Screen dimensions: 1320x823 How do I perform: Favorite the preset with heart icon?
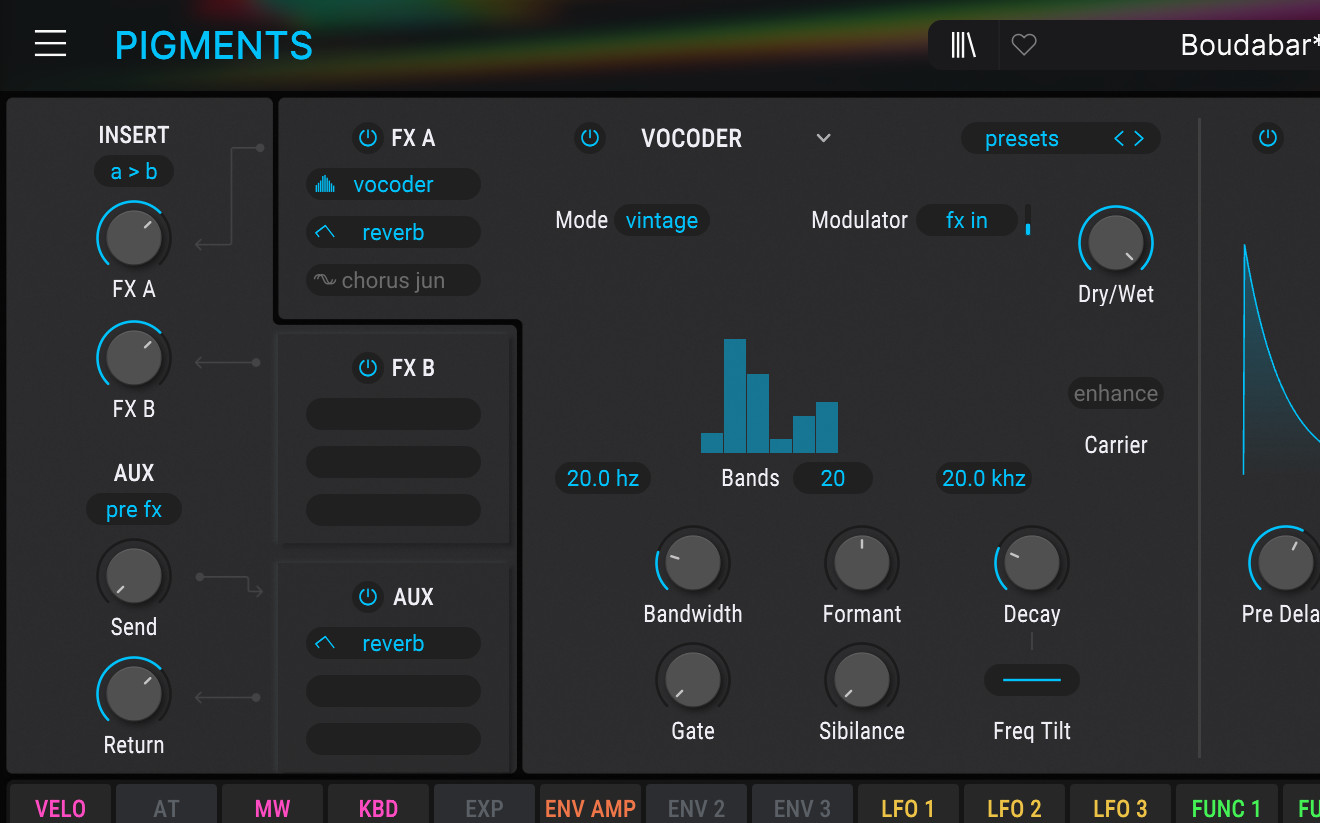point(1024,45)
